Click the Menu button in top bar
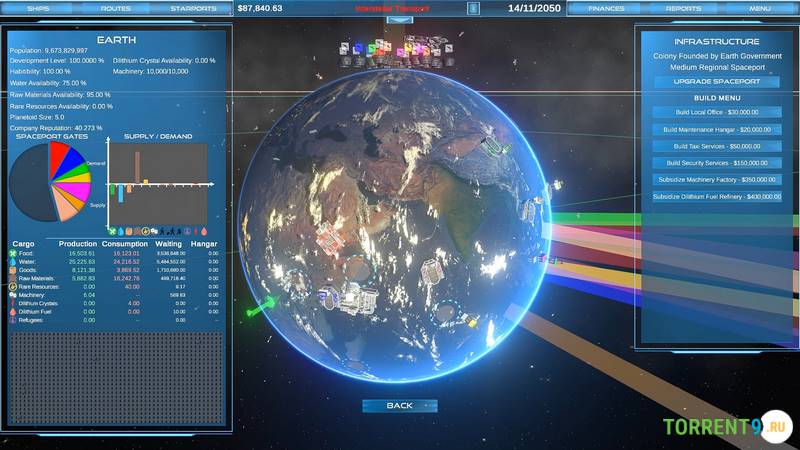Image resolution: width=800 pixels, height=450 pixels. tap(759, 8)
